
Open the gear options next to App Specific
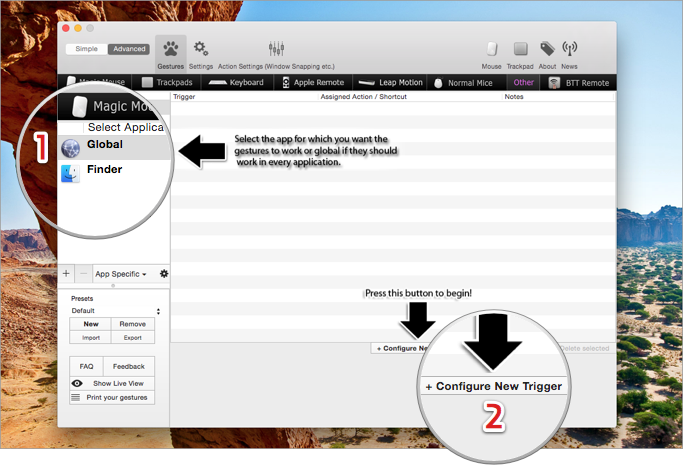[164, 273]
